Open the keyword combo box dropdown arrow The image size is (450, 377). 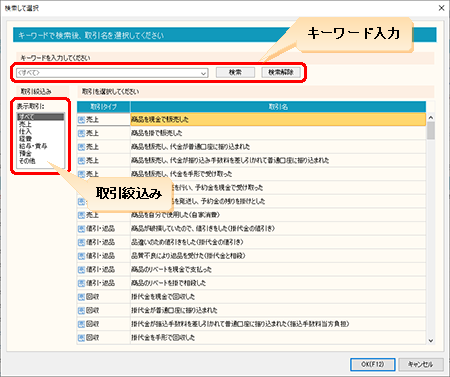(203, 73)
